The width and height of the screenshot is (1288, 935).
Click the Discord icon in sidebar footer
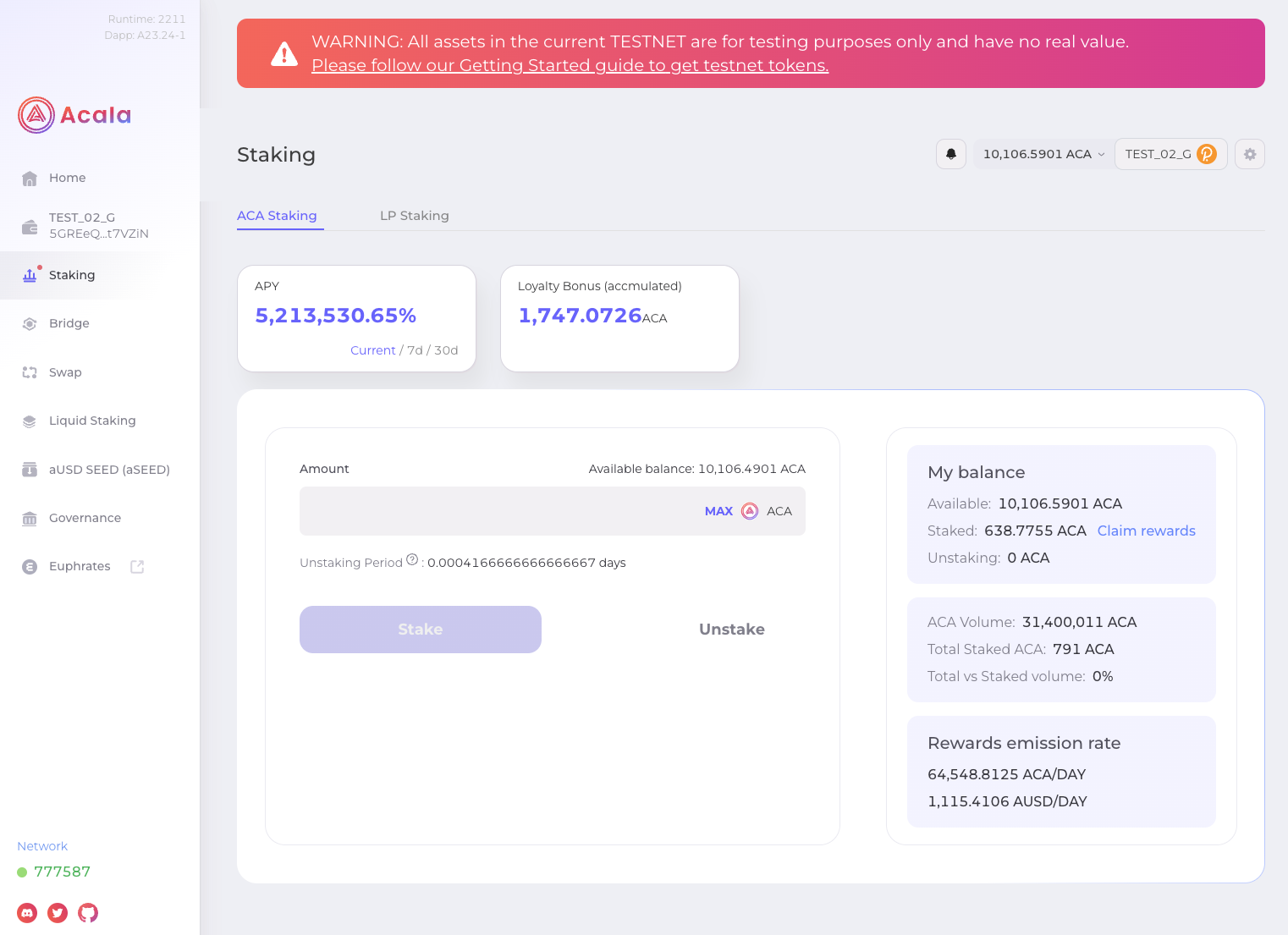click(27, 913)
